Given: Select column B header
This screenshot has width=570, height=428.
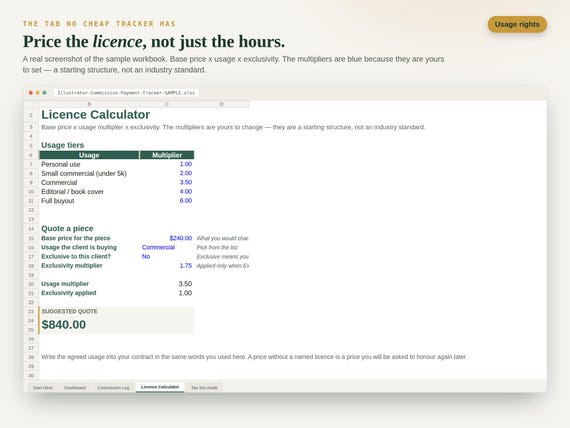Looking at the screenshot, I should 89,104.
